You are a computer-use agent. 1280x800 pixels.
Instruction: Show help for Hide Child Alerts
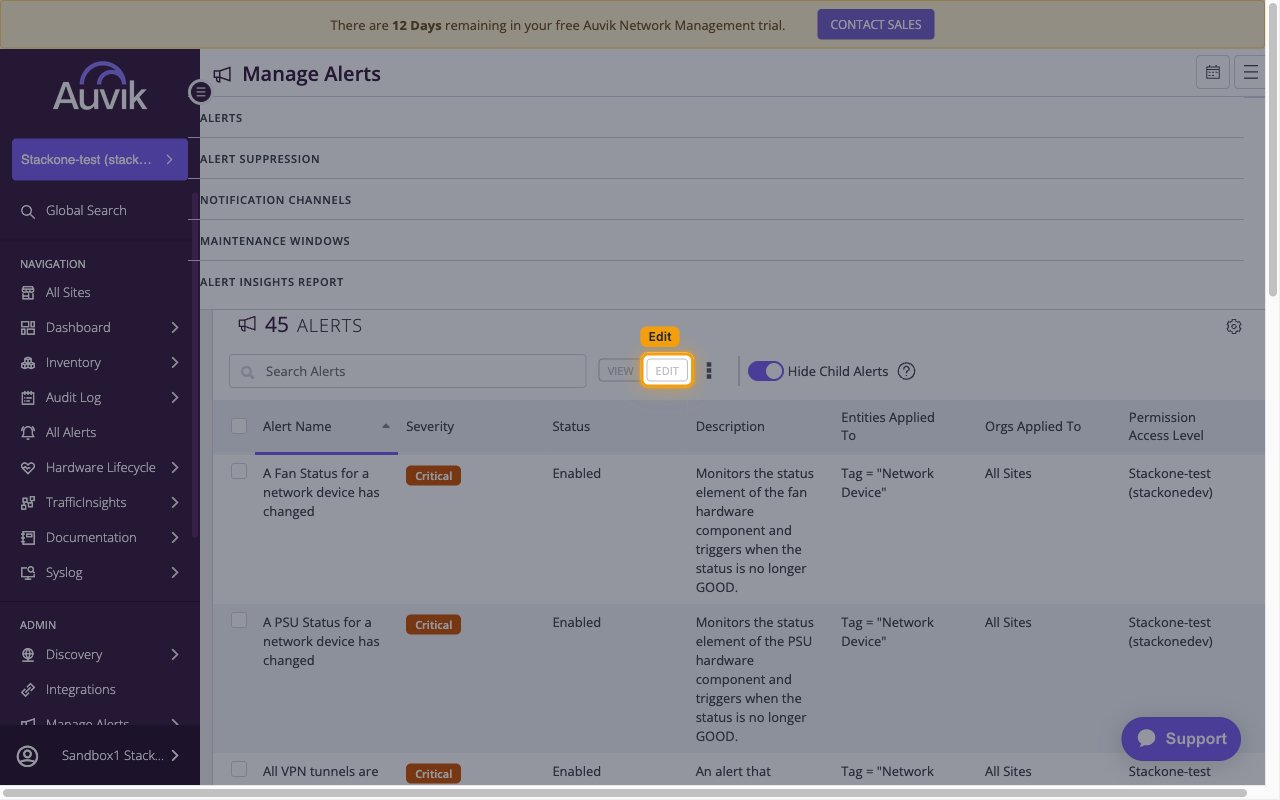coord(906,371)
